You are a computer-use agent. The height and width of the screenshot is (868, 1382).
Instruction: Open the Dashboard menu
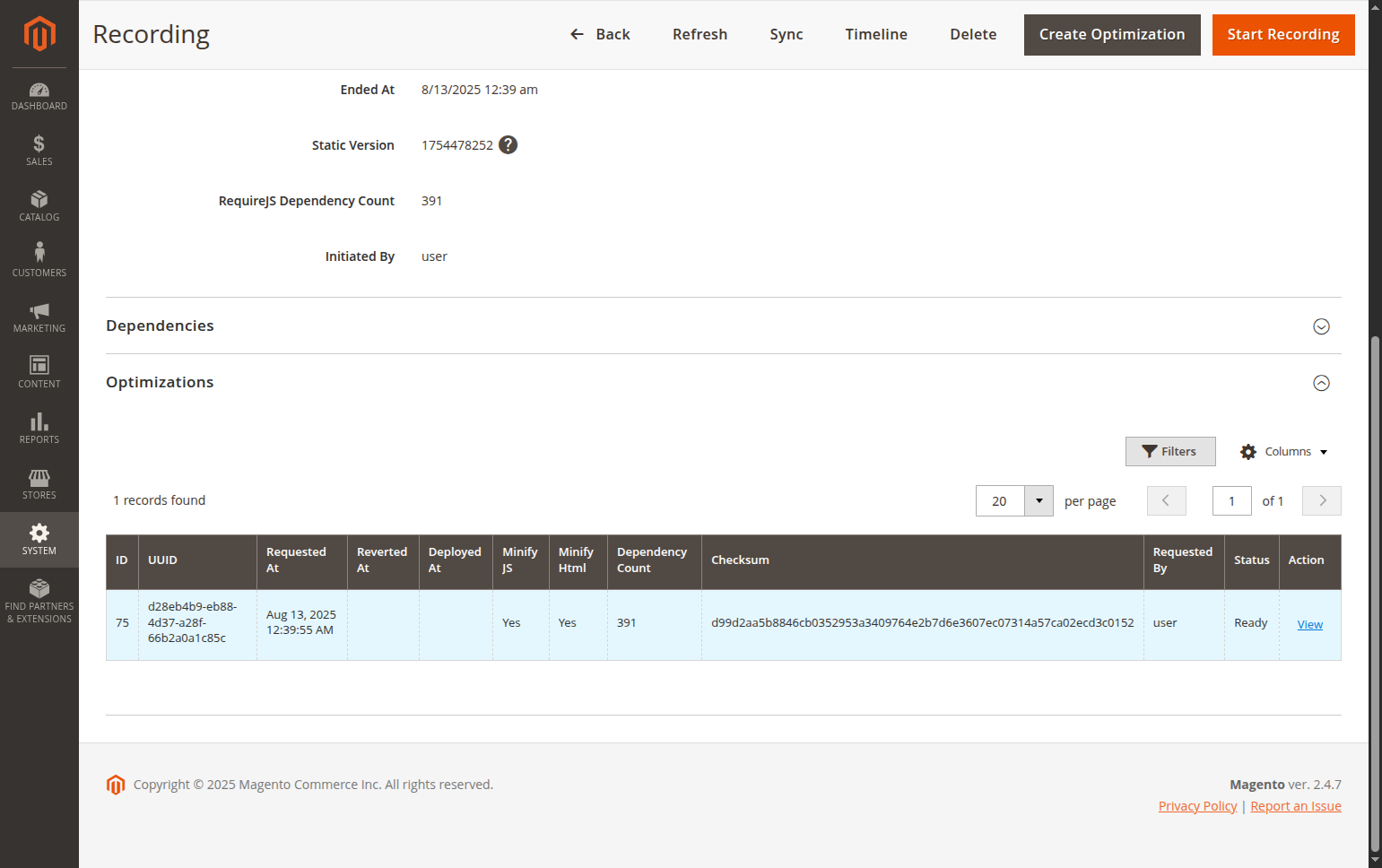(x=39, y=96)
